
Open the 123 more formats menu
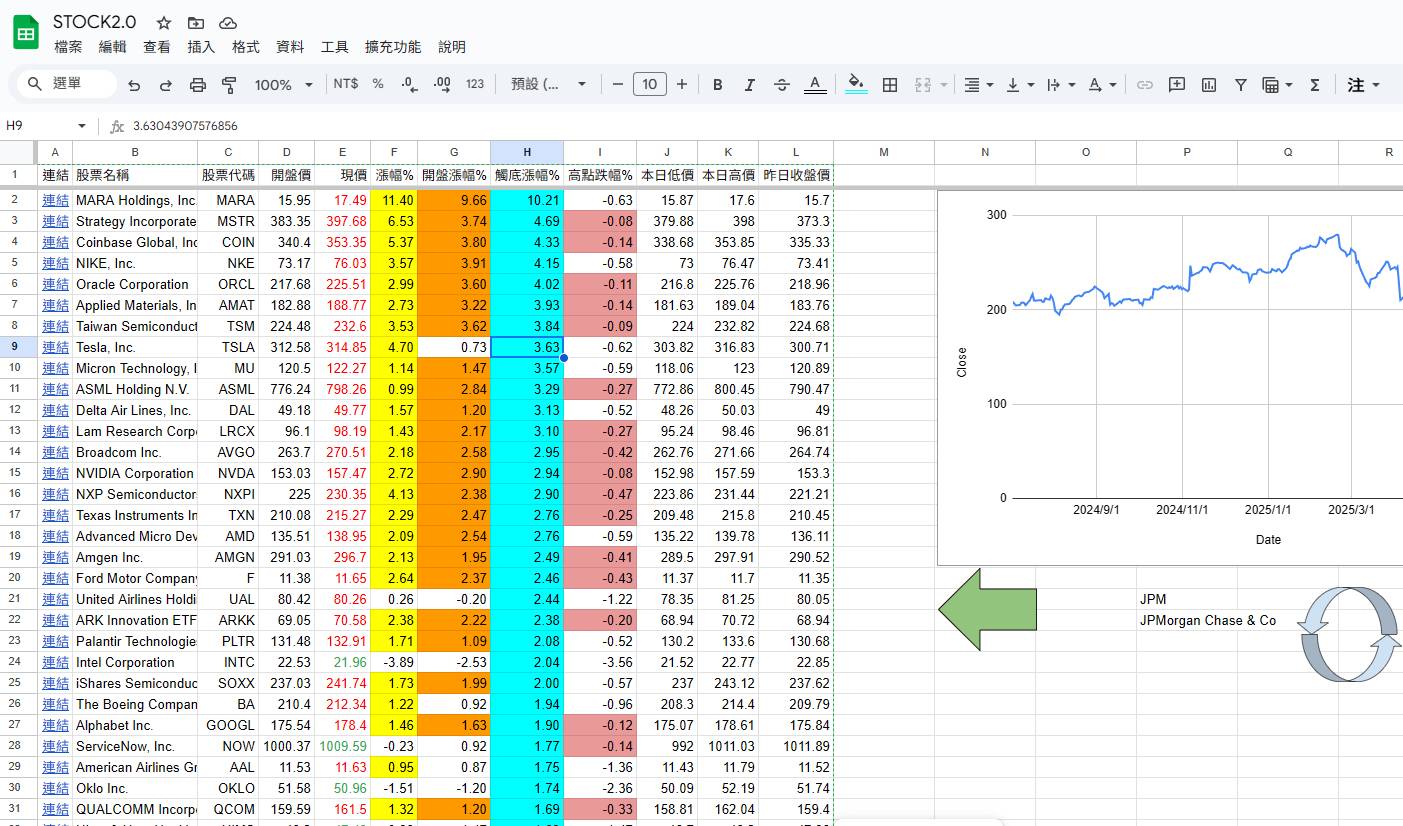tap(475, 84)
